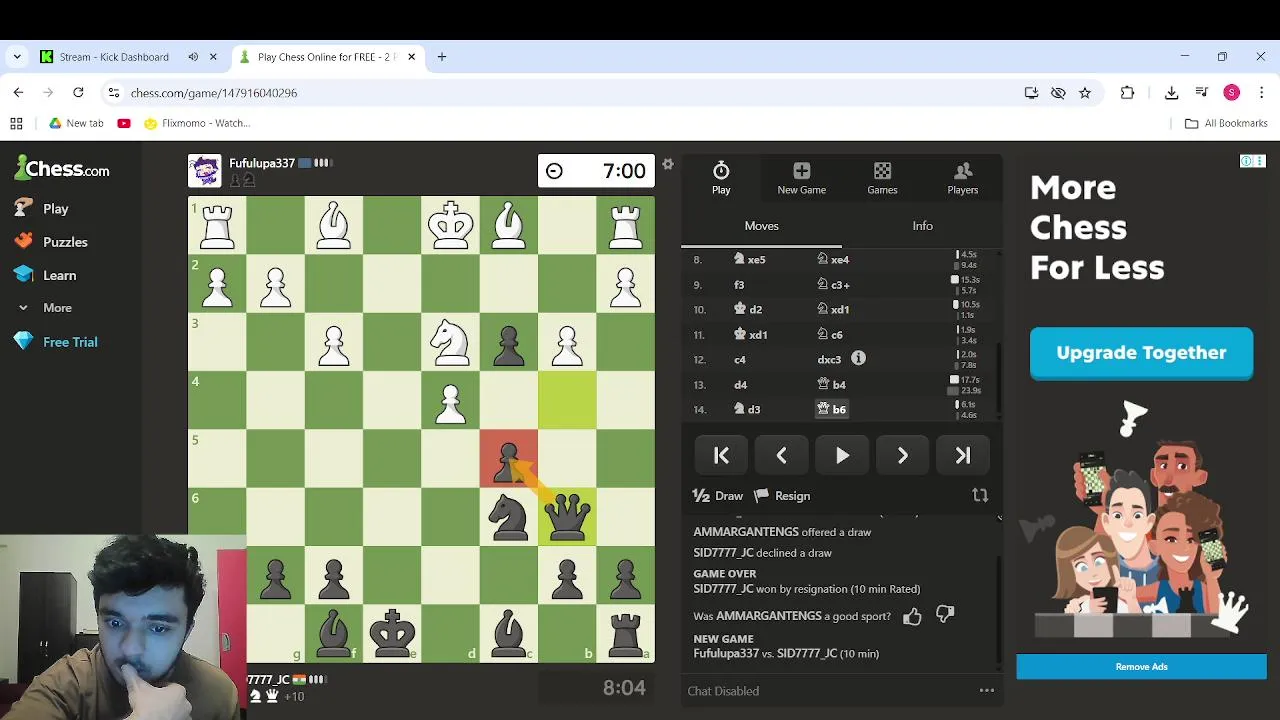This screenshot has width=1280, height=720.
Task: Open Fufulupa337 username profile
Action: [262, 163]
